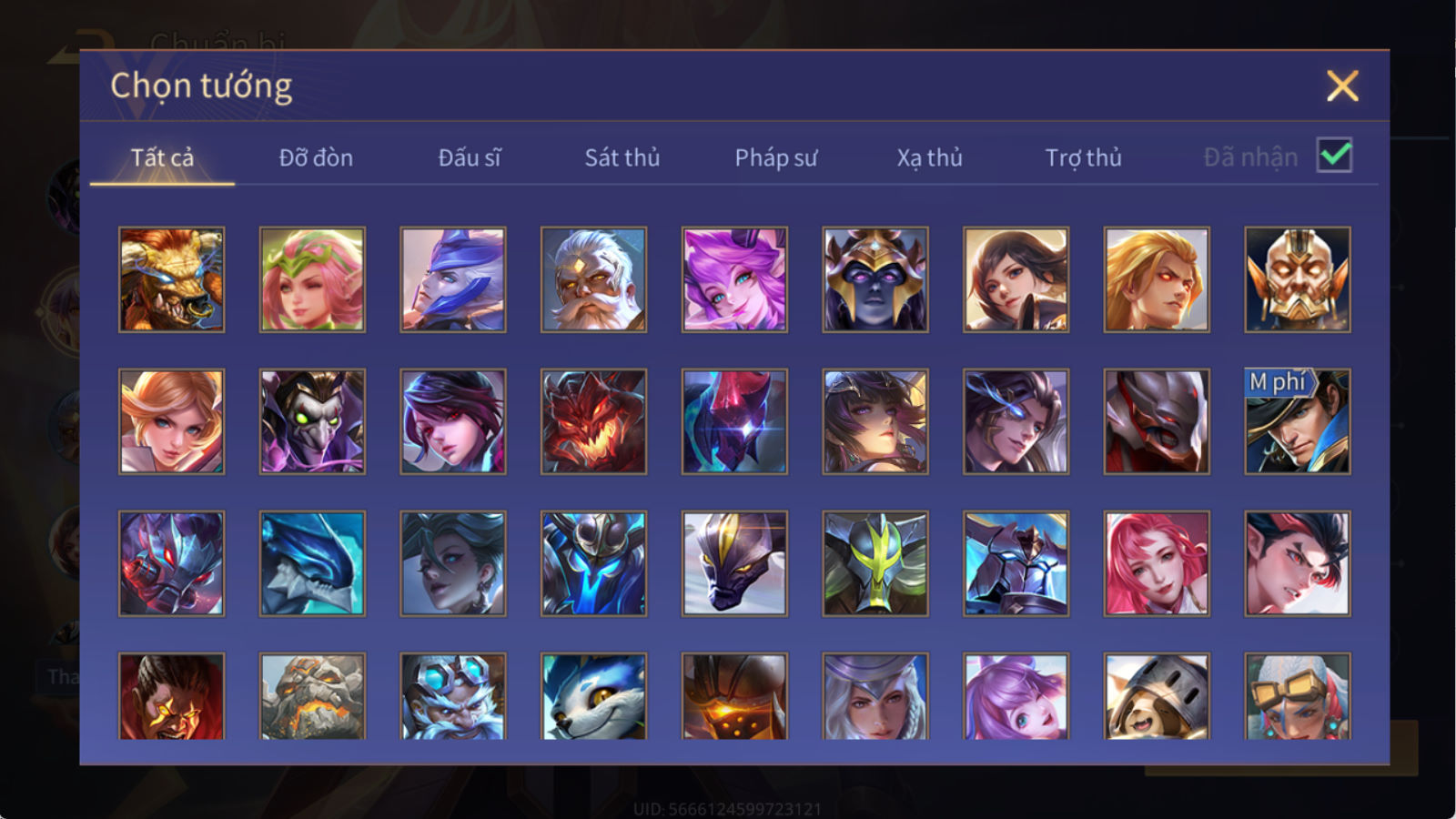Pick the pink-haired elf hero with green crown
1456x819 pixels.
point(312,279)
